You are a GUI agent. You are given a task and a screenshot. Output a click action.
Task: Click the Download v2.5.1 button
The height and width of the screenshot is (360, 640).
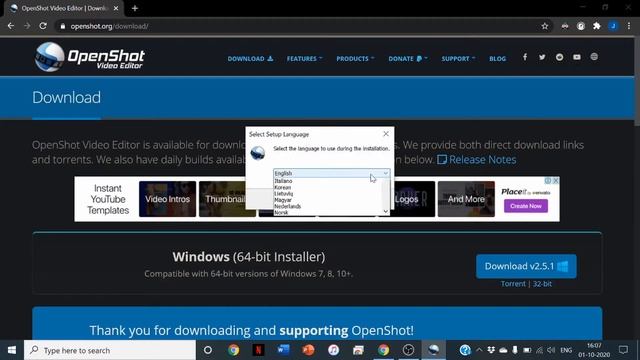[526, 266]
